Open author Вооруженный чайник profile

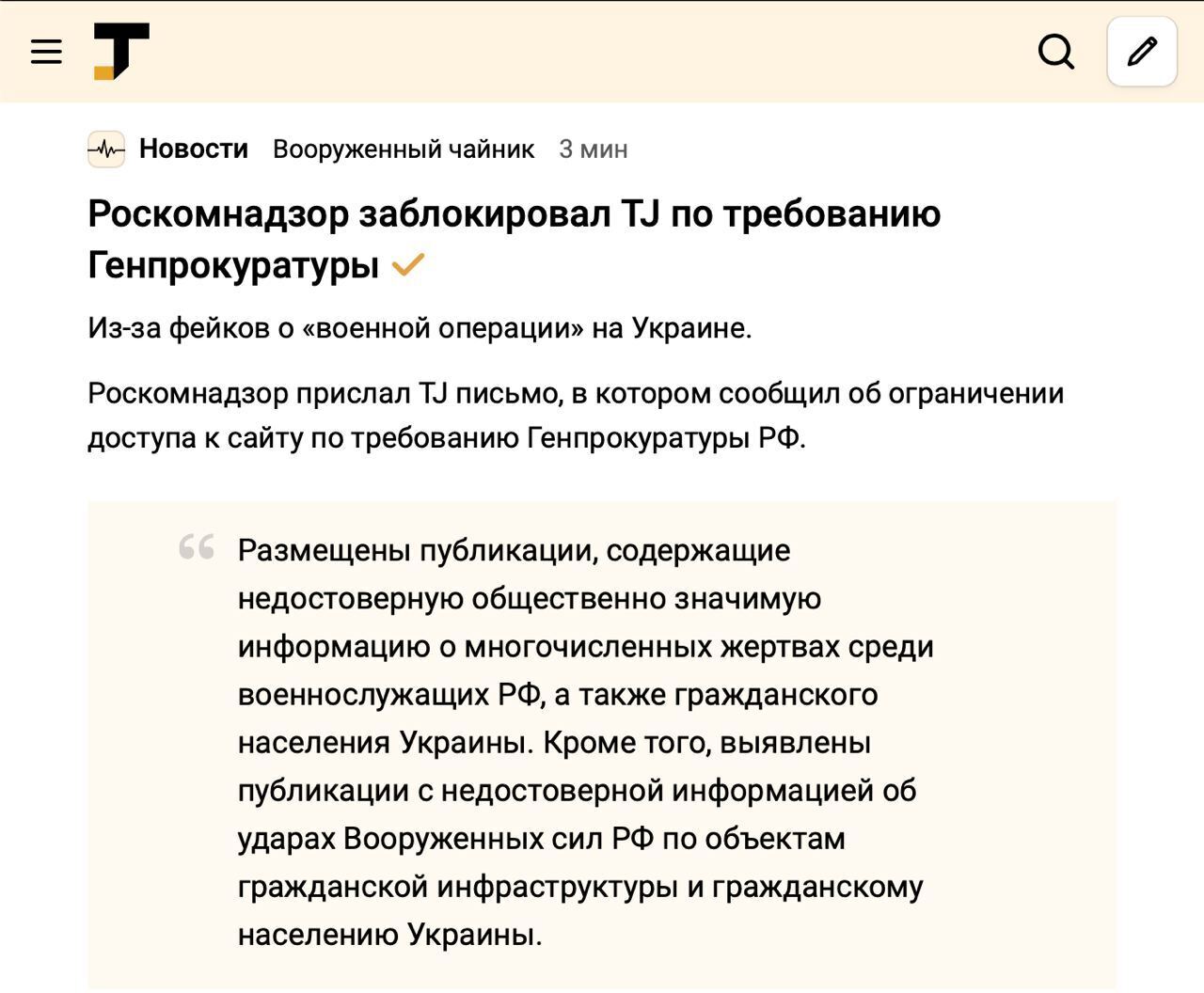tap(404, 150)
